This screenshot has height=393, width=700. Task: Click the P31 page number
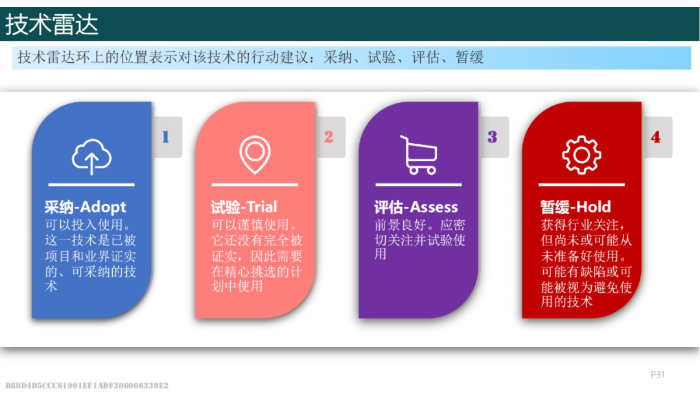point(658,374)
